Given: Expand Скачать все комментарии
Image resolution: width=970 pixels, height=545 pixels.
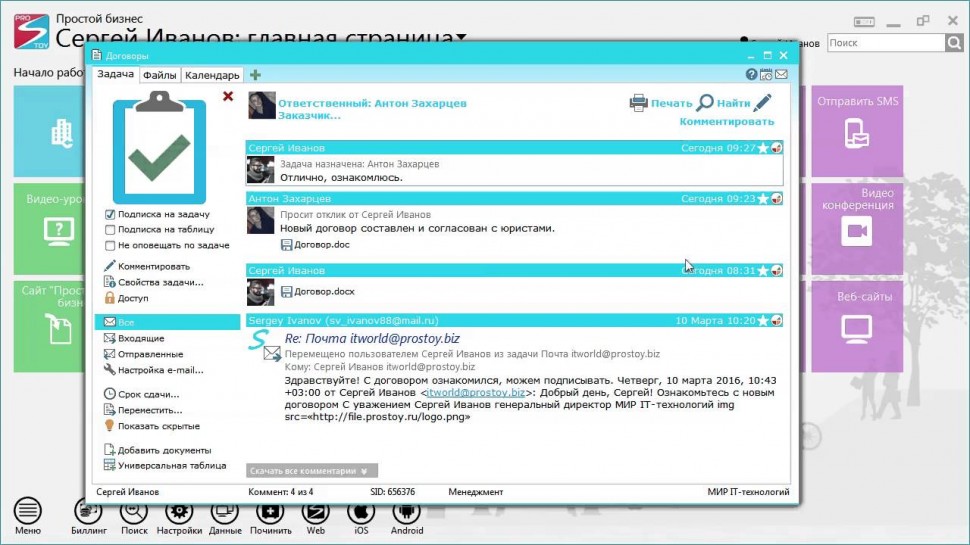Looking at the screenshot, I should point(311,470).
